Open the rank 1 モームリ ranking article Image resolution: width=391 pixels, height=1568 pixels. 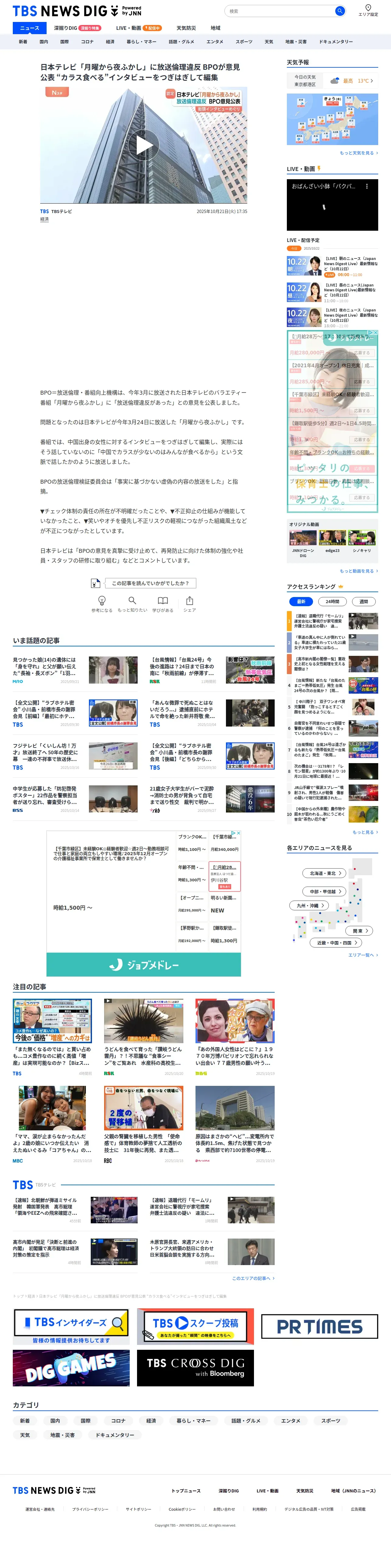click(332, 621)
